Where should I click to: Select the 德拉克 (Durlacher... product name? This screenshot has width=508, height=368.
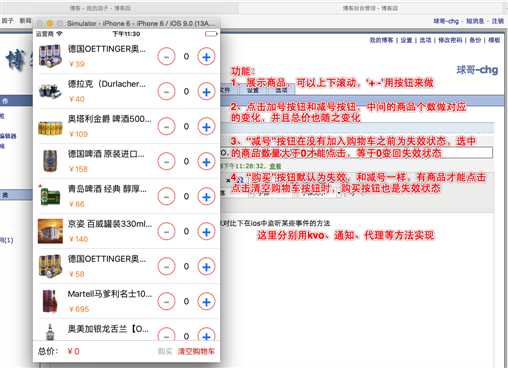[107, 84]
